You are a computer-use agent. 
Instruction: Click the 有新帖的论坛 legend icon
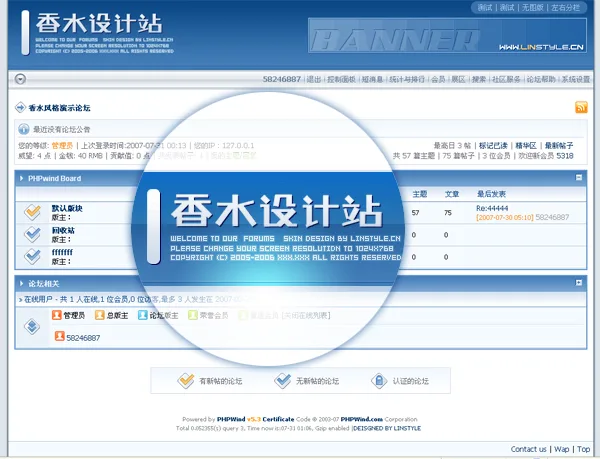[x=186, y=381]
